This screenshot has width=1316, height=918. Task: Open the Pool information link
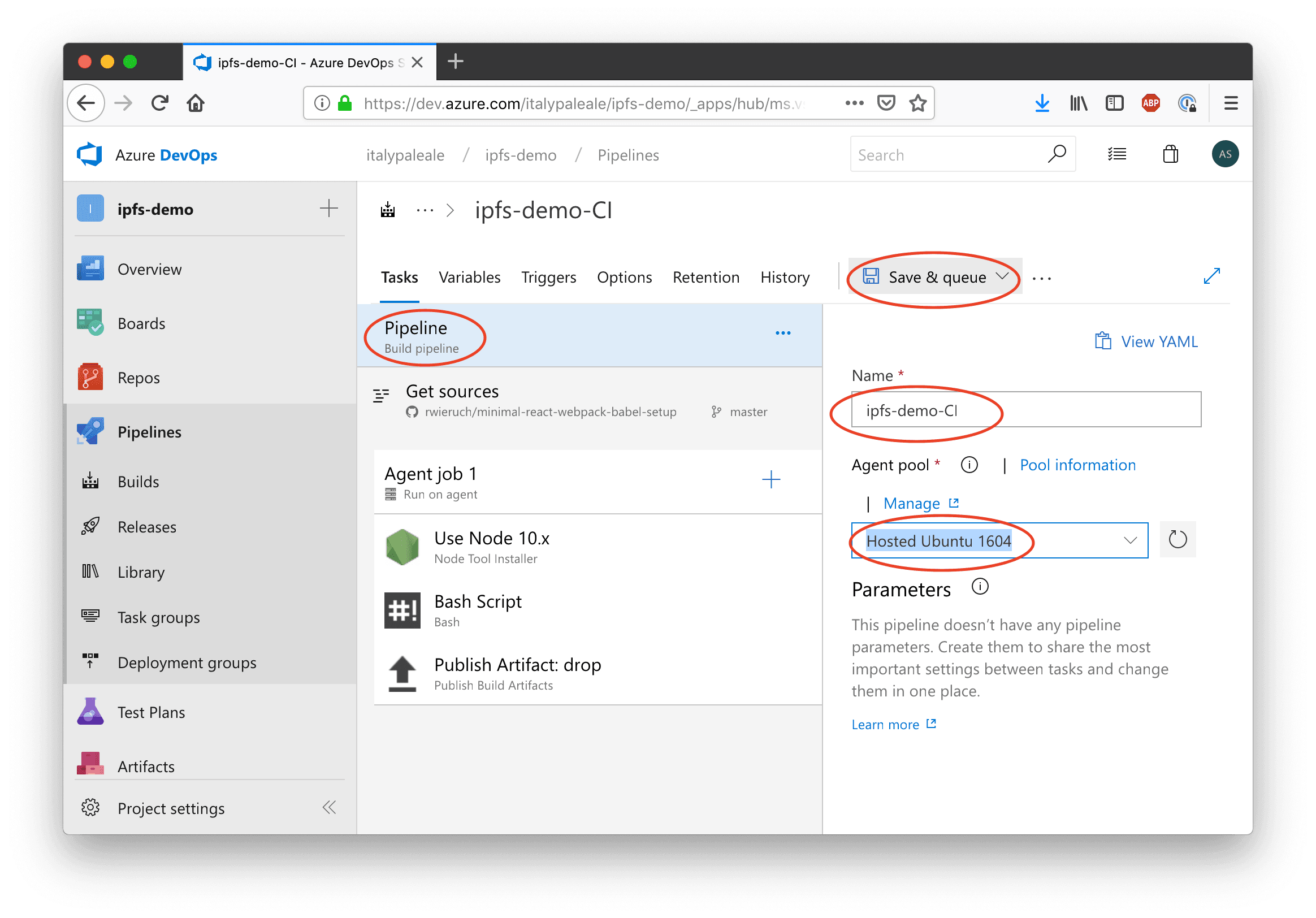(x=1077, y=465)
